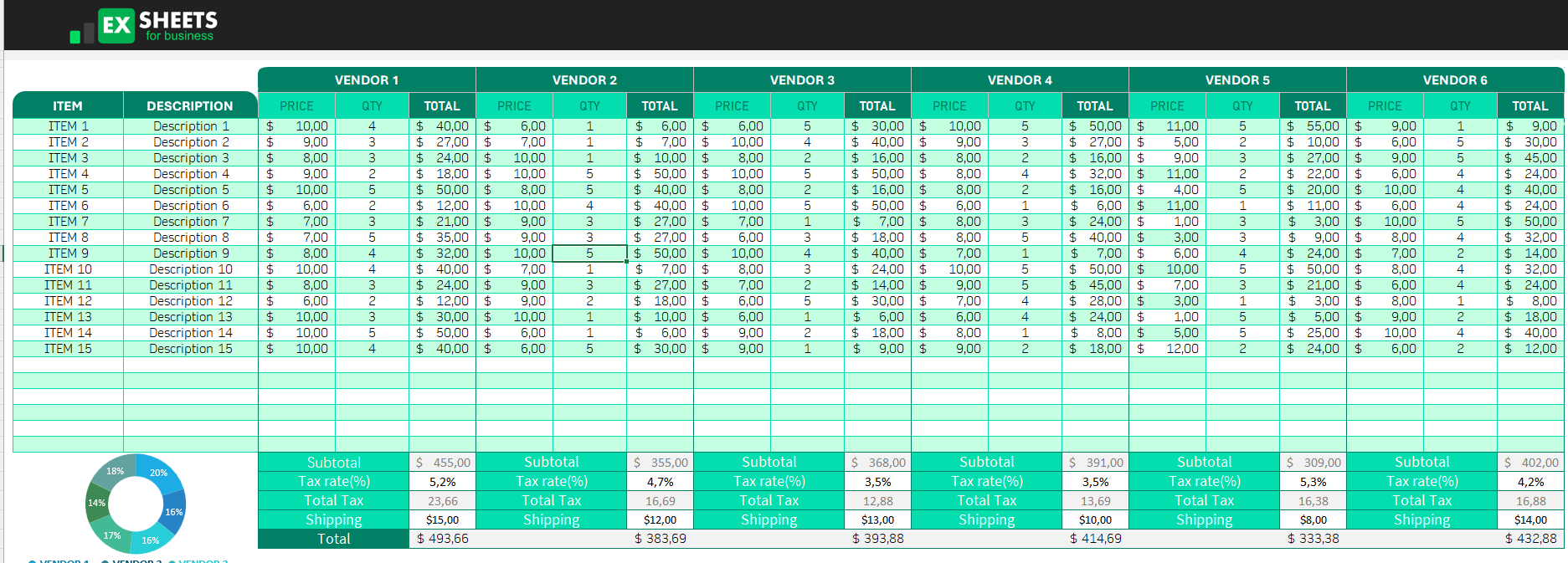
Task: Select the ITEM 1 cell
Action: pos(68,126)
